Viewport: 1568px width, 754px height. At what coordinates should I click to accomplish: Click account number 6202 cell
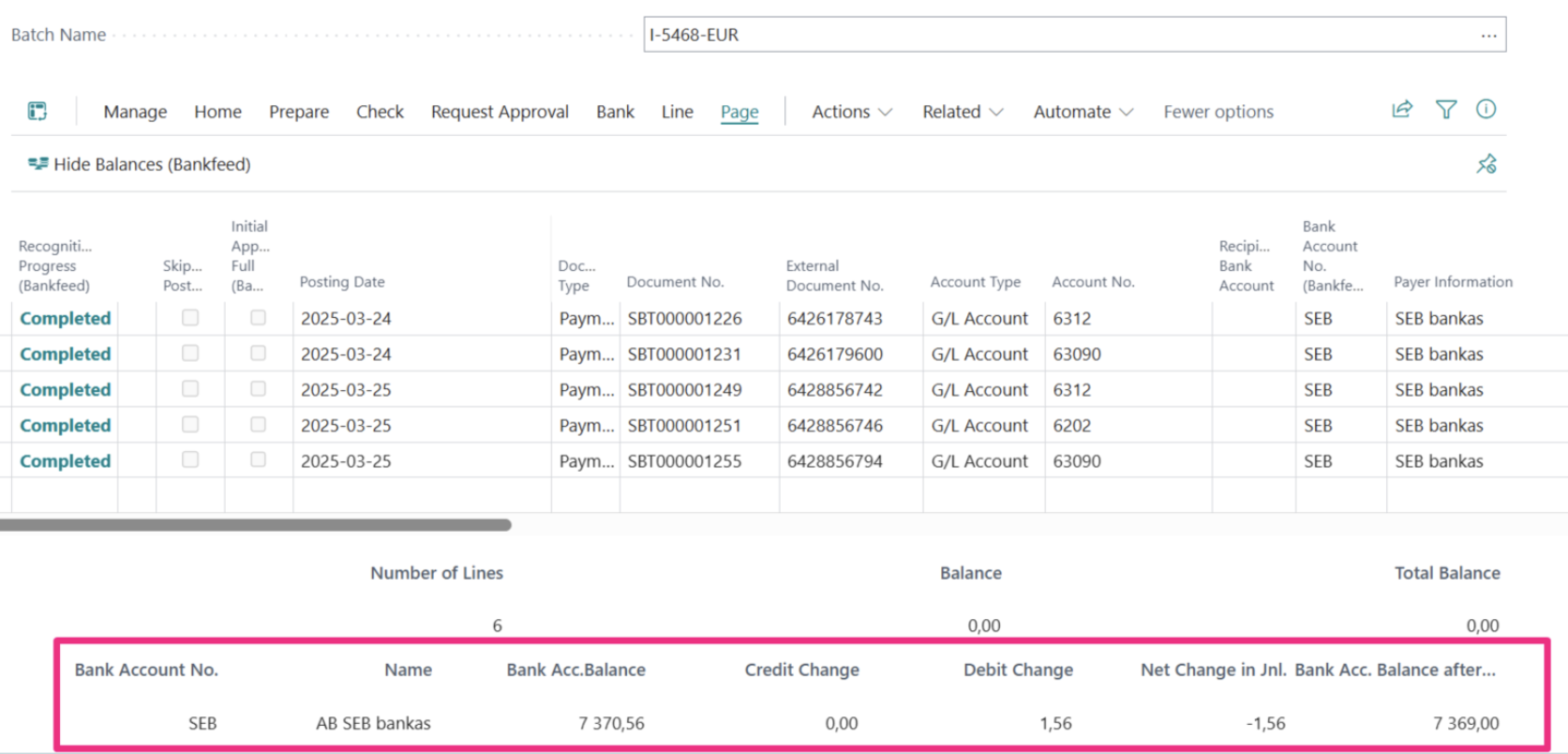[x=1072, y=425]
